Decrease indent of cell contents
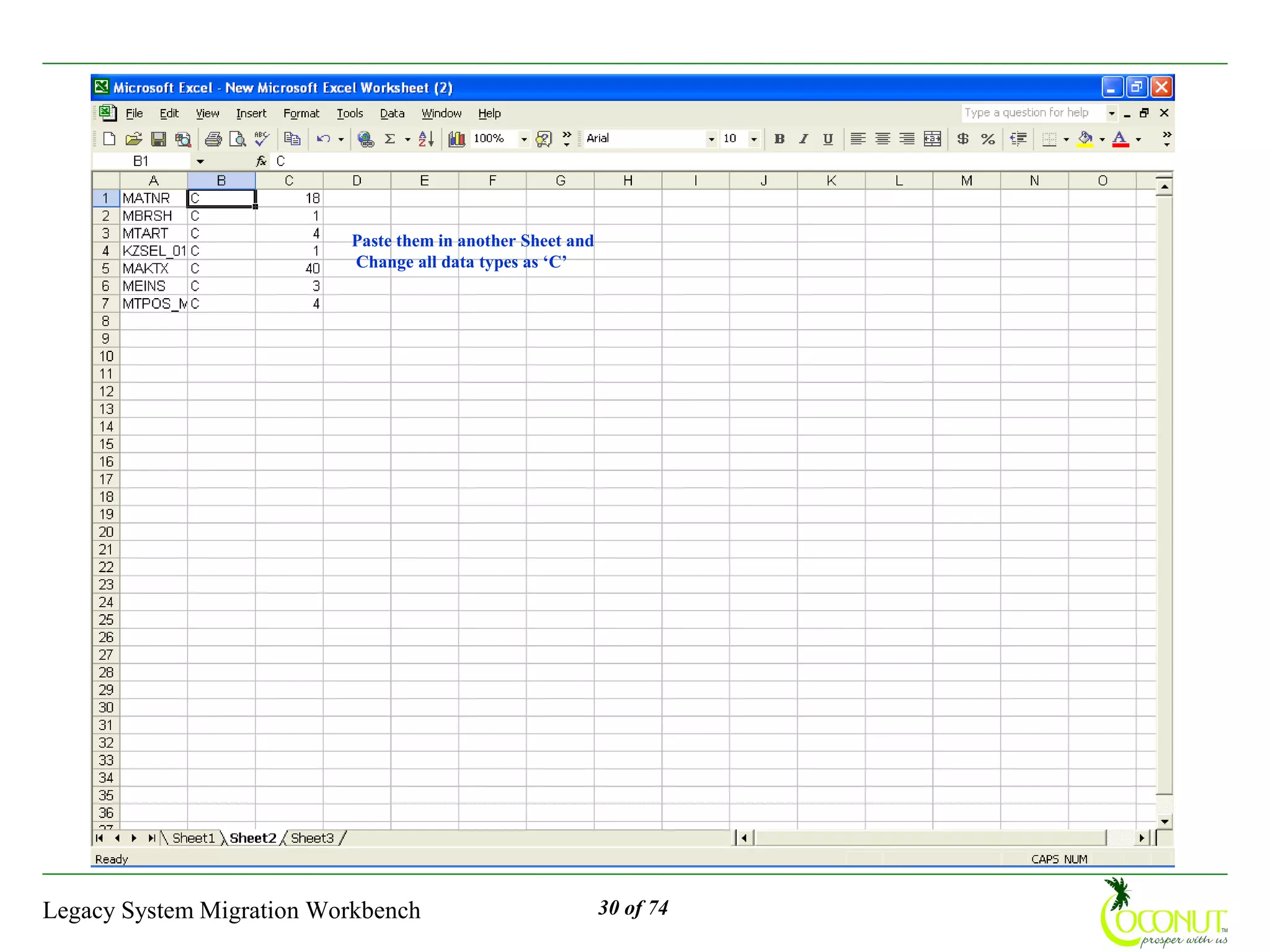 coord(1018,139)
